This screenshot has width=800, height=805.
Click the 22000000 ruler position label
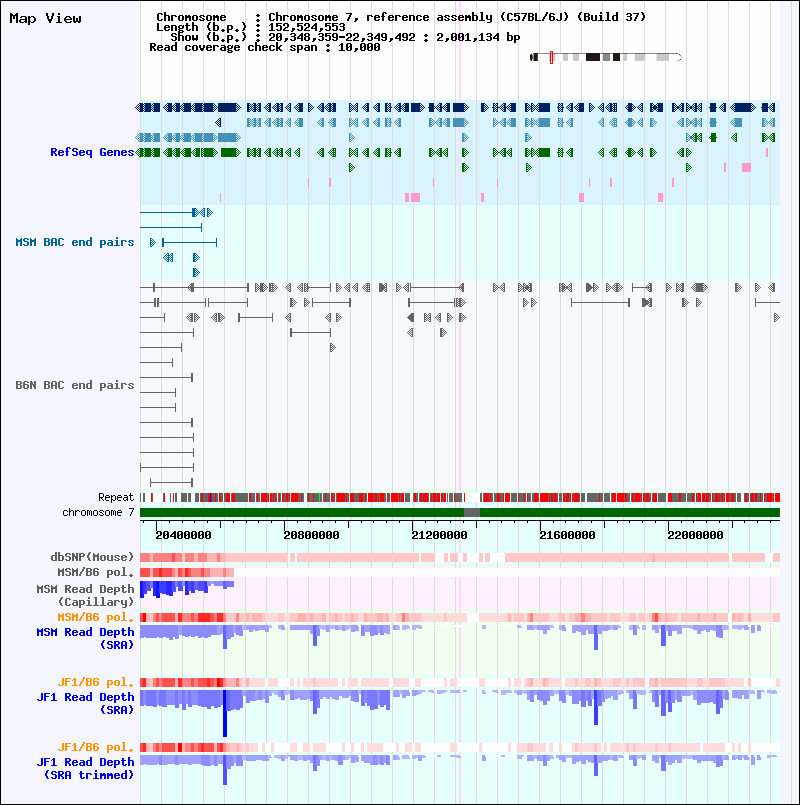click(x=695, y=535)
